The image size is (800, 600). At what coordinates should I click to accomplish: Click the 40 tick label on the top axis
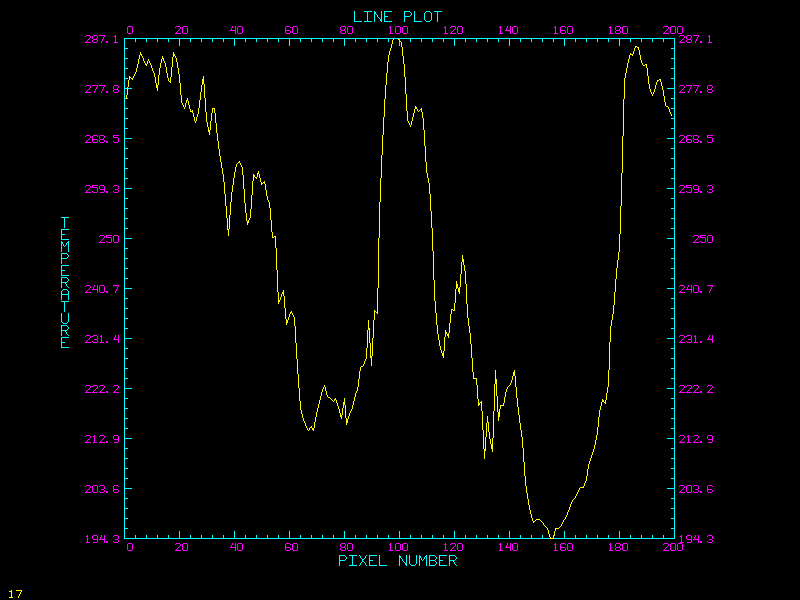click(236, 30)
